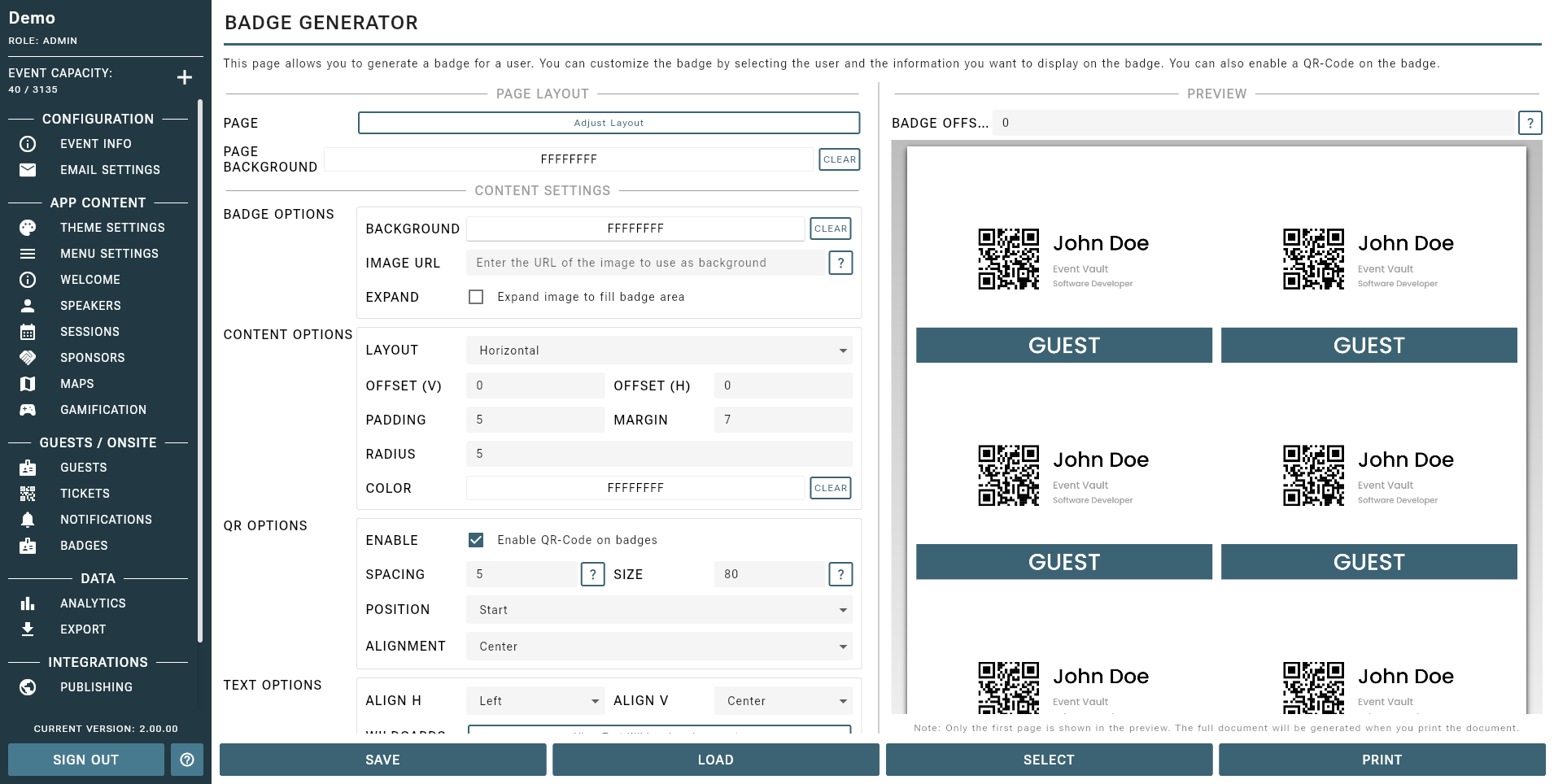This screenshot has width=1554, height=784.
Task: Click the Notifications bell icon
Action: 28,520
